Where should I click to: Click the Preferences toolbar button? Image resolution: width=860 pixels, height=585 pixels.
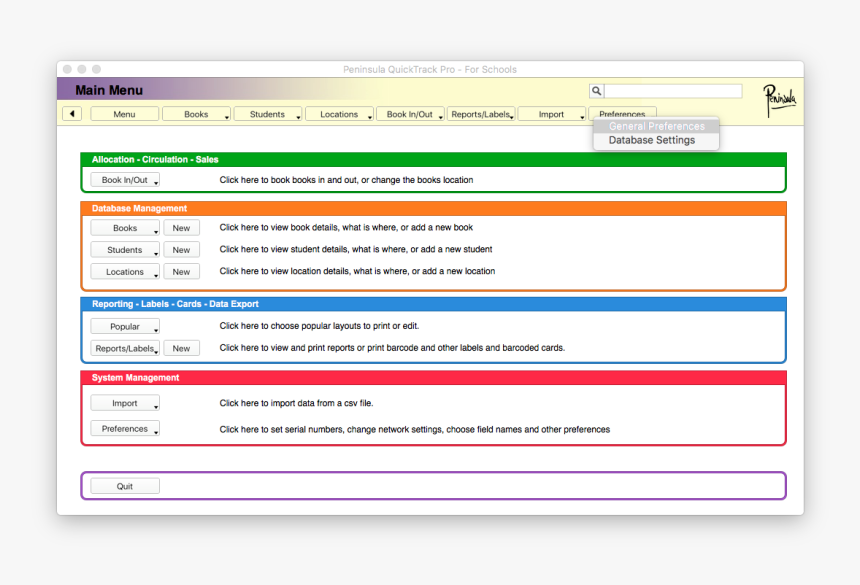coord(622,113)
